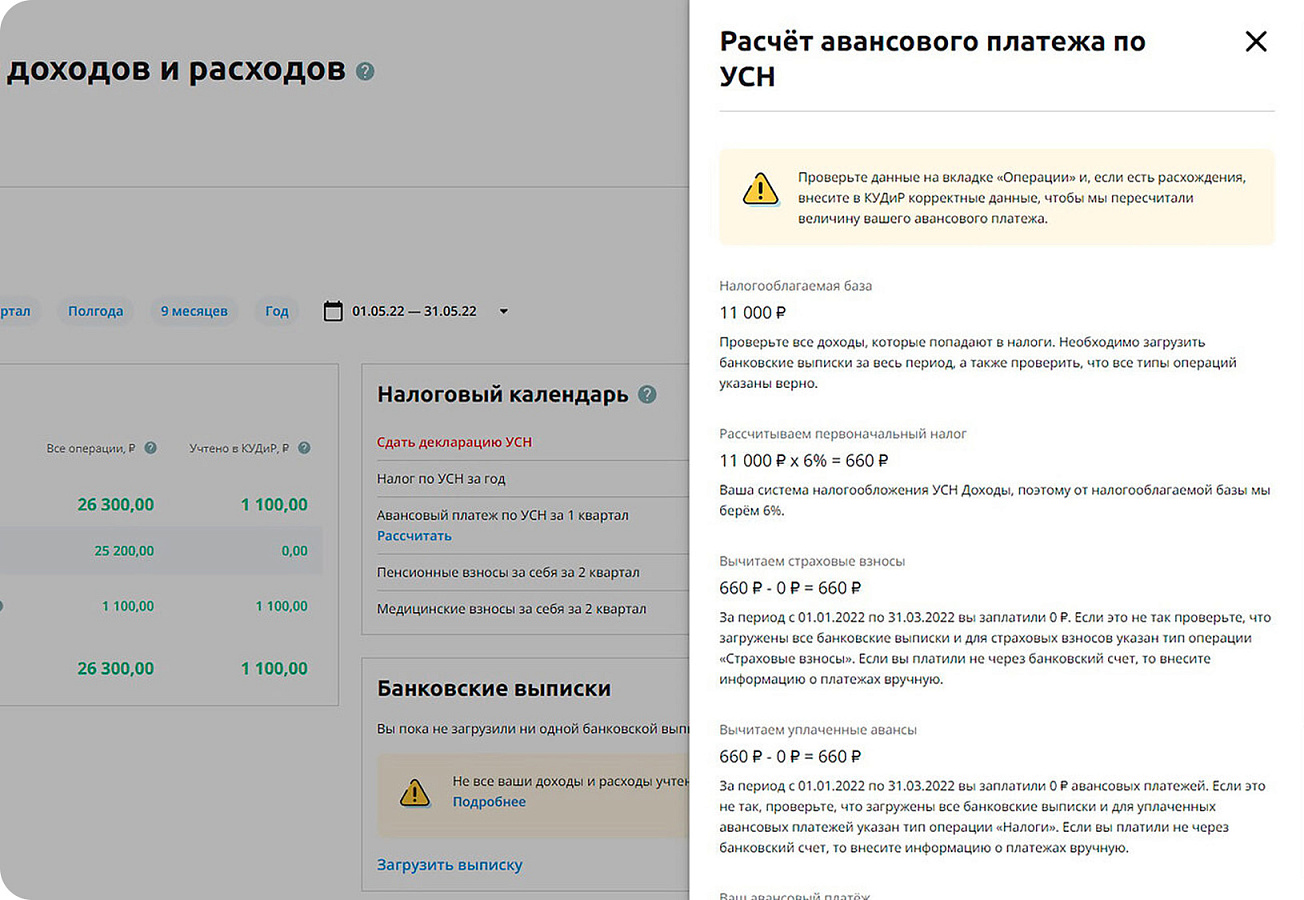Show help for «Учтено в КУДиР, ₽» column
Viewport: 1304px width, 900px height.
coord(304,448)
